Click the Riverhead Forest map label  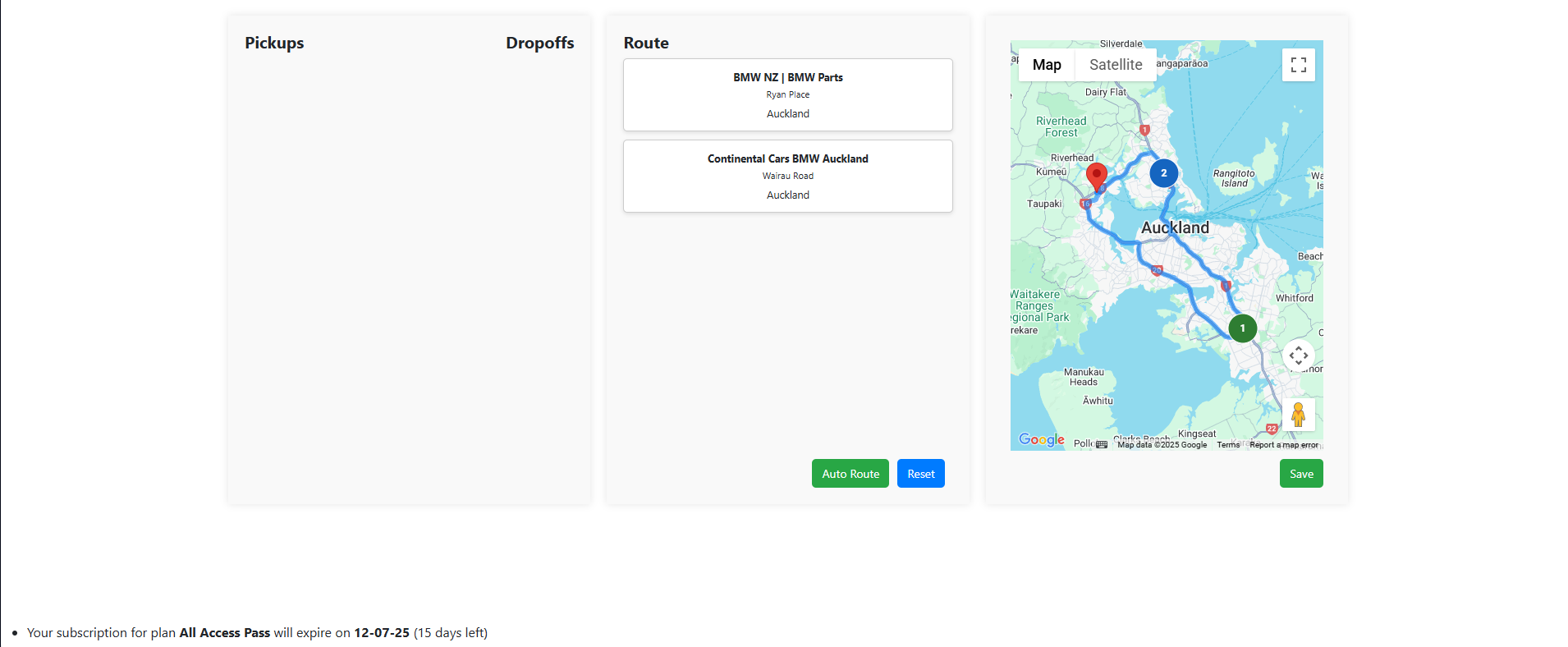pyautogui.click(x=1061, y=126)
